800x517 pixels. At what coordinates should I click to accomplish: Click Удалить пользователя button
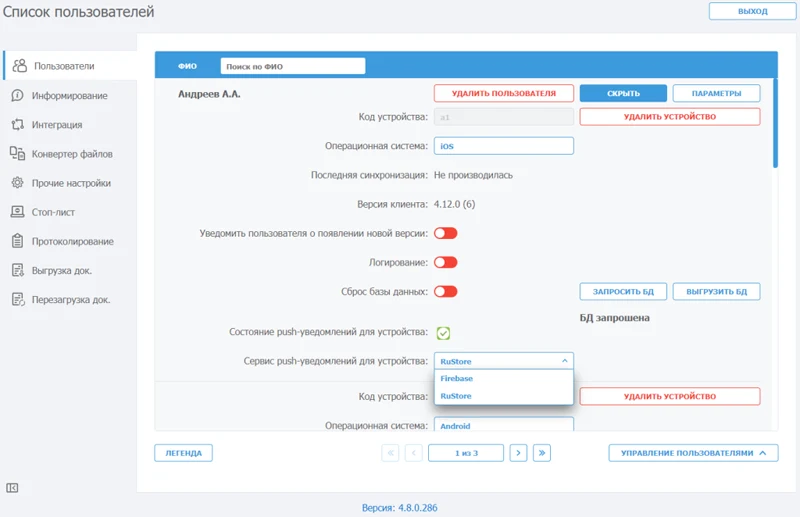(504, 93)
